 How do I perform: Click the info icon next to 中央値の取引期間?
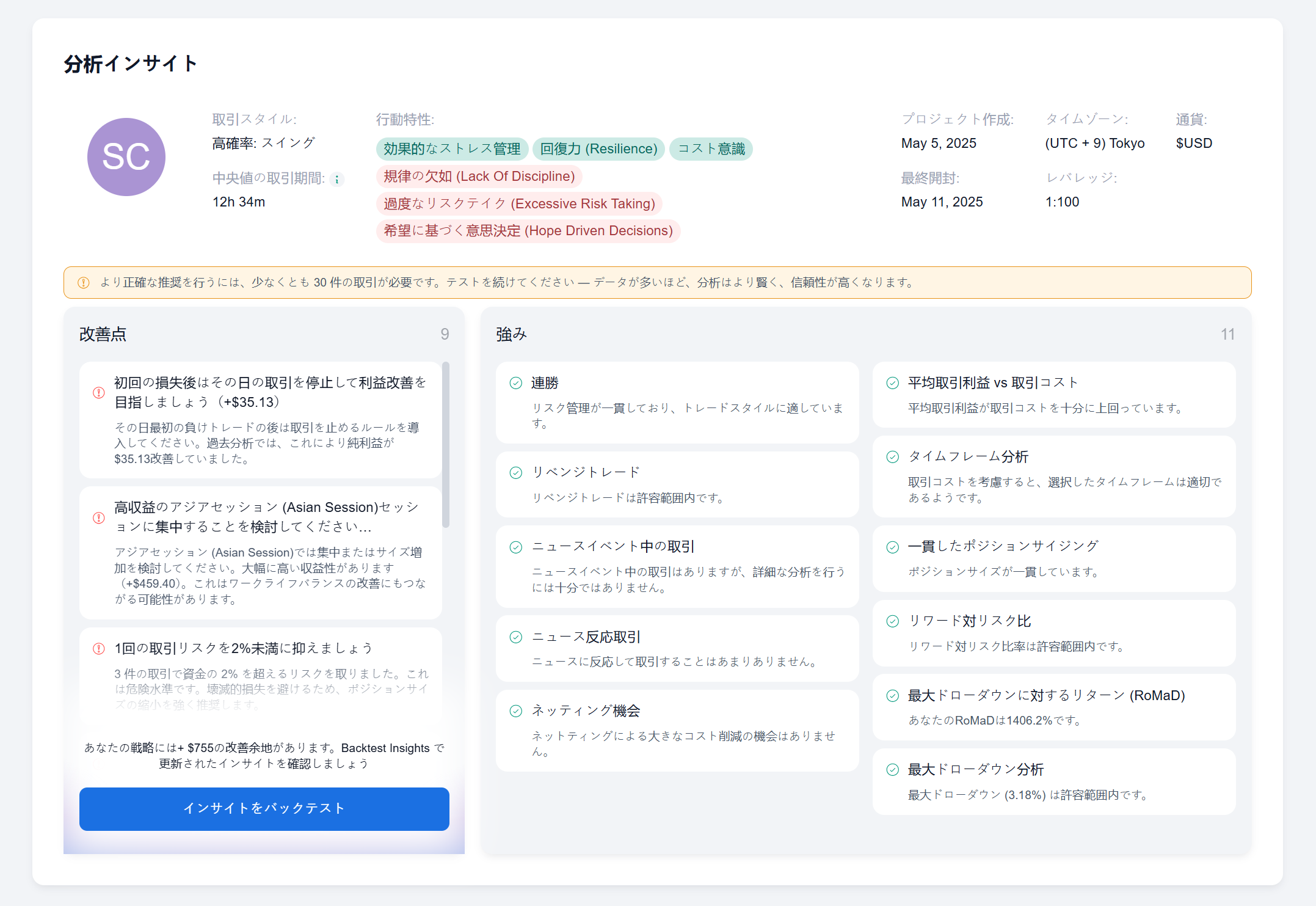tap(336, 179)
